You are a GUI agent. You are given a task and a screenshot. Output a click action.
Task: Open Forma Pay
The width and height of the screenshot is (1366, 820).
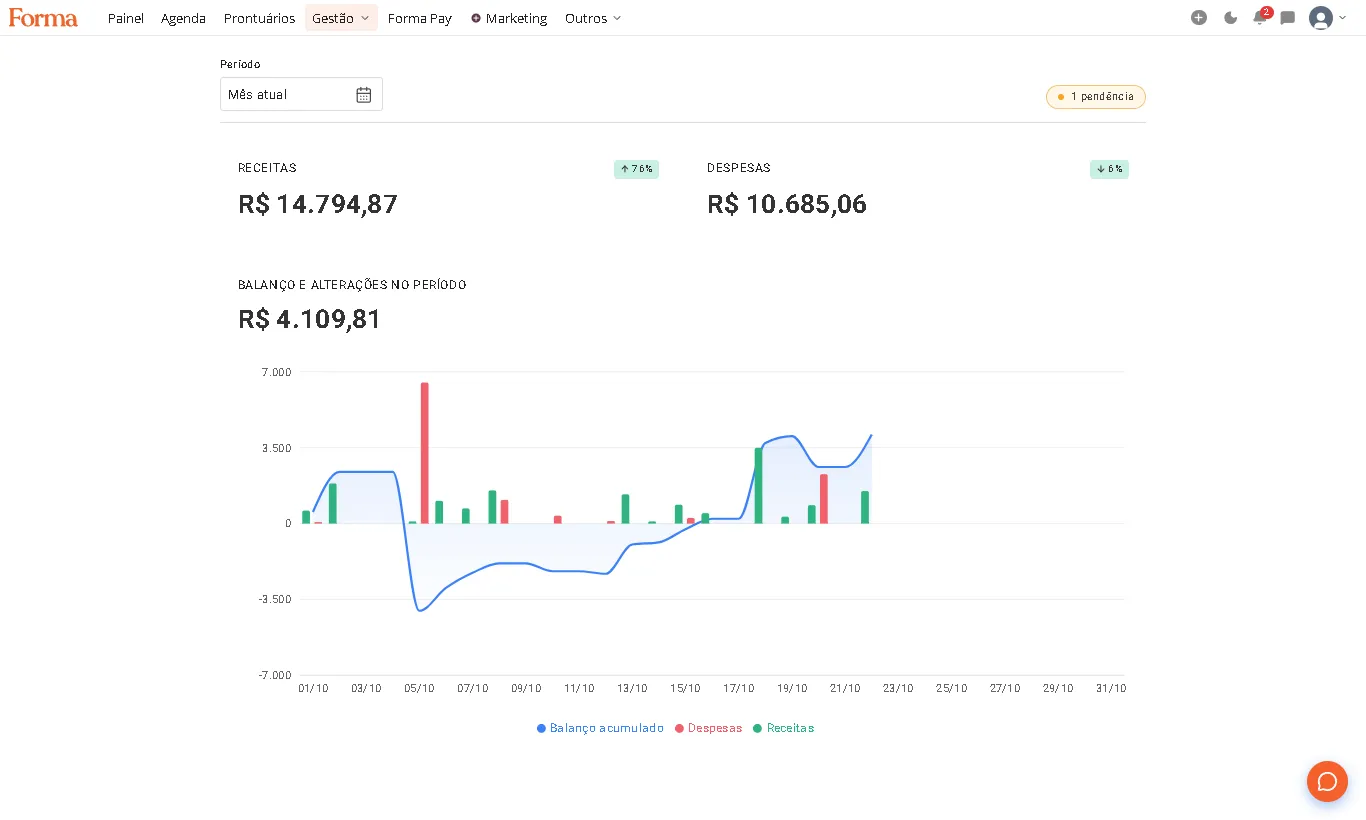[x=420, y=18]
